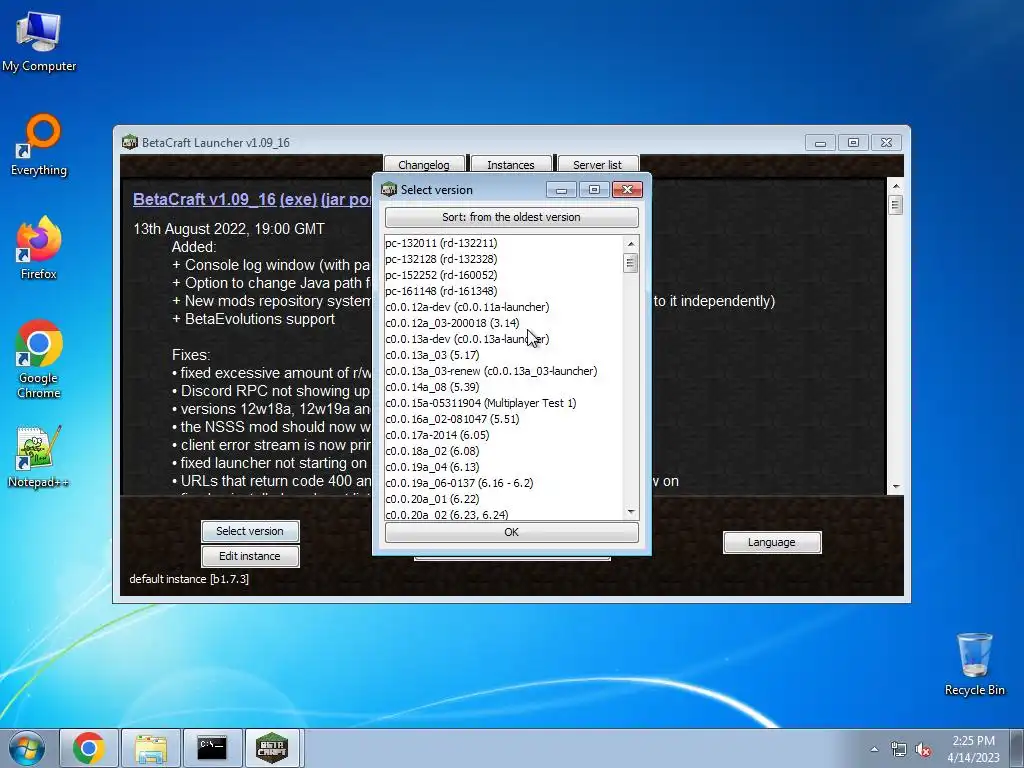Confirm the version with OK
The width and height of the screenshot is (1024, 768).
511,532
